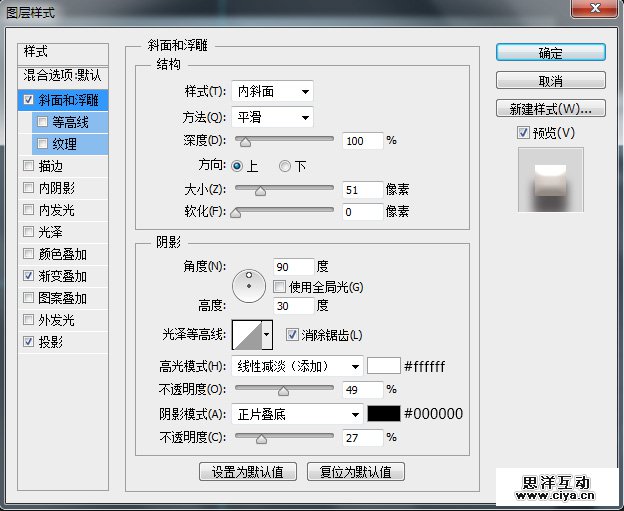Click shadow opacity field 27

pos(363,438)
